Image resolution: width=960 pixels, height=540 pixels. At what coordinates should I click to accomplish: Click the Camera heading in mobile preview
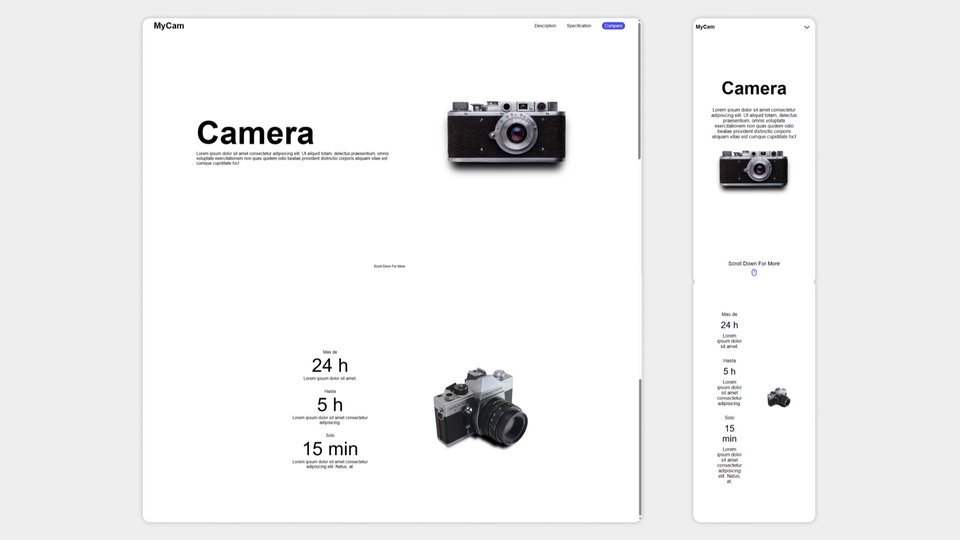[754, 88]
